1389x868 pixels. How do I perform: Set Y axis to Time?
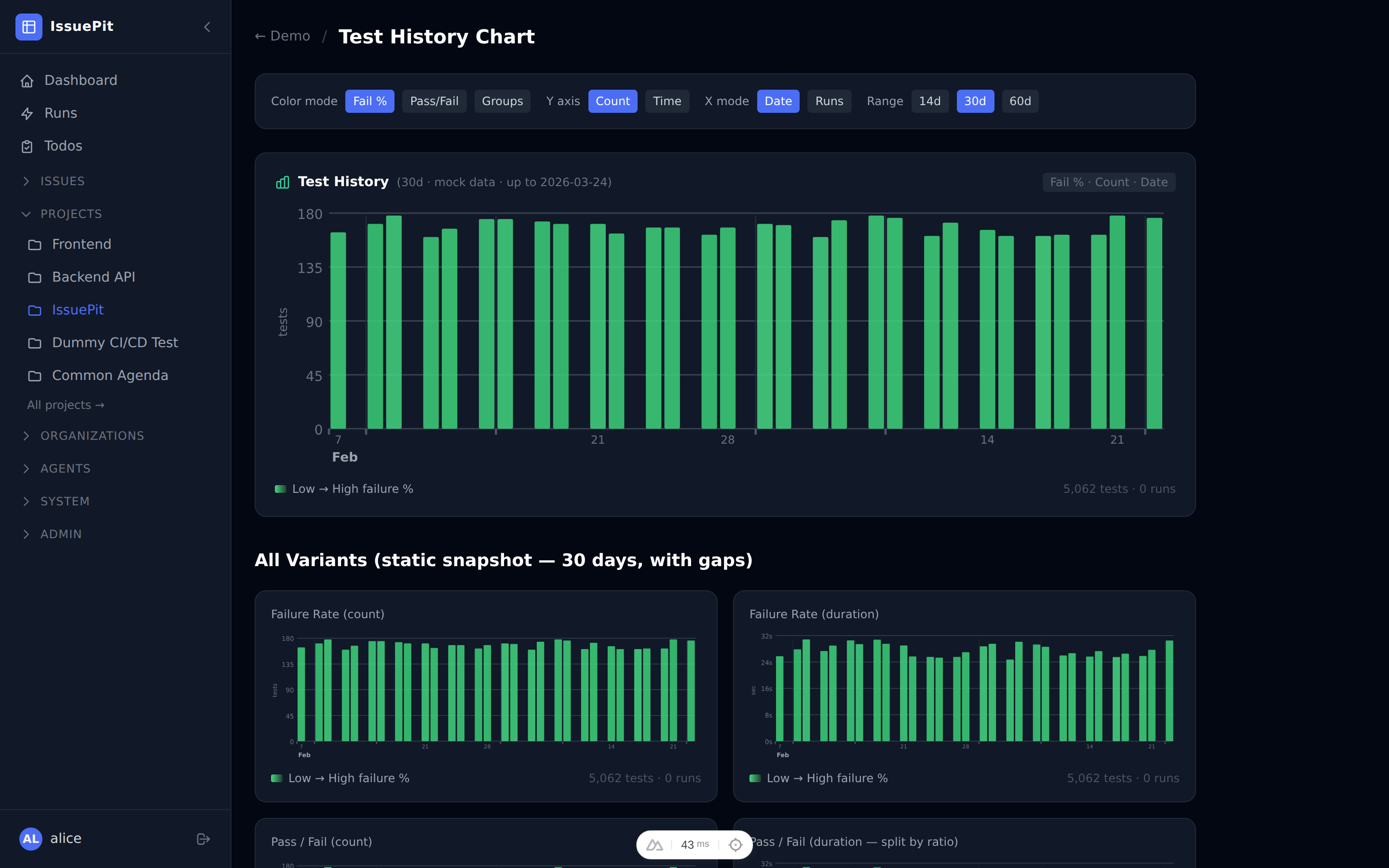pyautogui.click(x=667, y=101)
